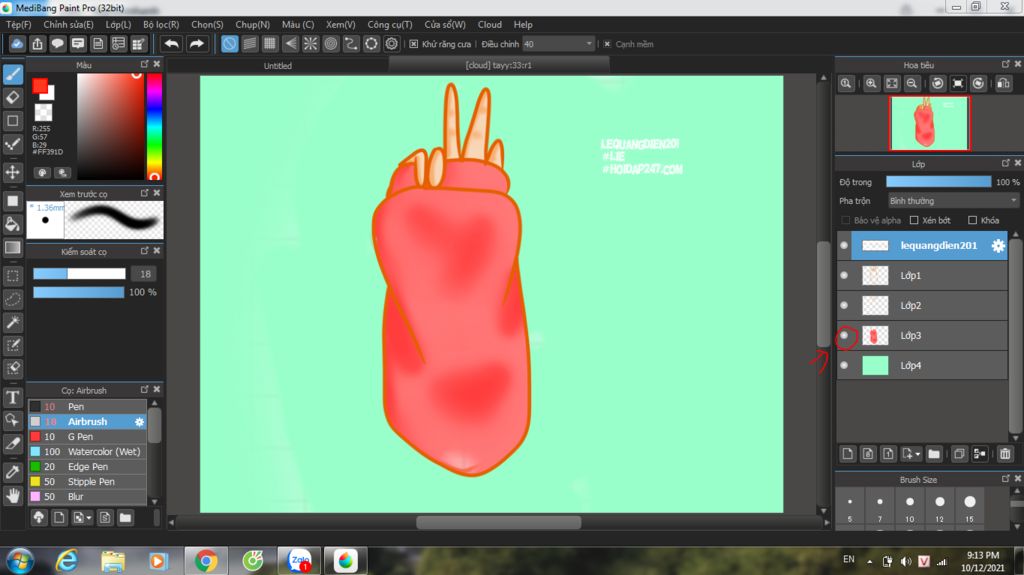Add a layer folder
Viewport: 1024px width, 575px height.
[934, 453]
